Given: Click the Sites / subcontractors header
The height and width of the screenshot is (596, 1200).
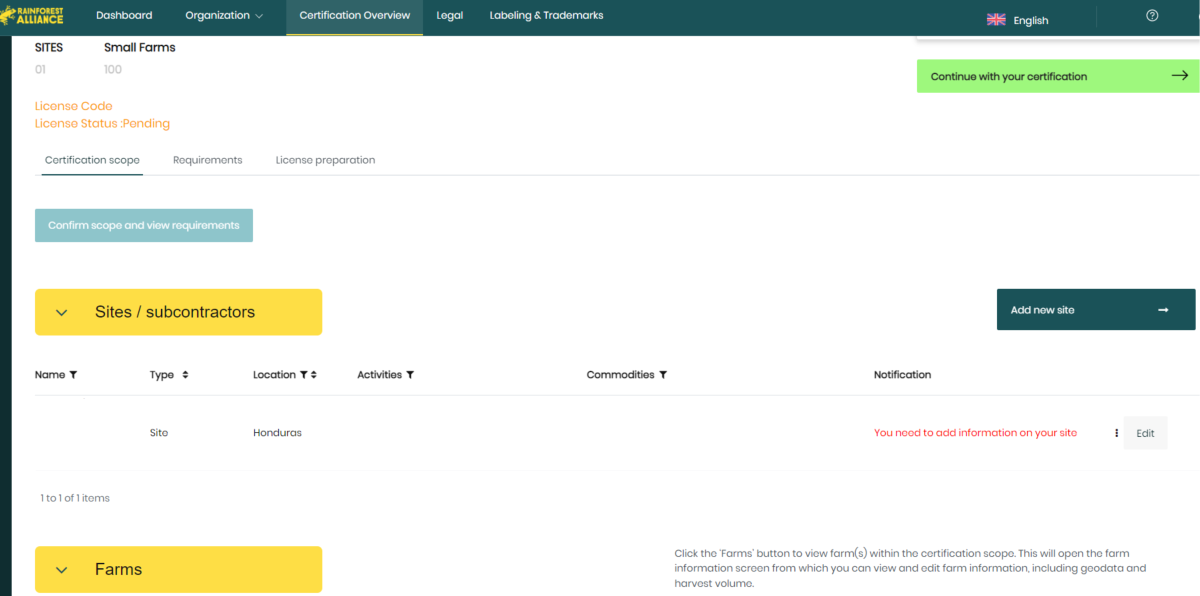Looking at the screenshot, I should (178, 312).
